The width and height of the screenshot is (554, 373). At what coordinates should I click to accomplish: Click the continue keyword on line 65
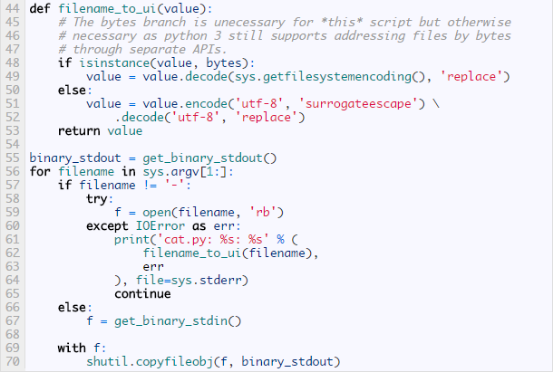[x=142, y=294]
